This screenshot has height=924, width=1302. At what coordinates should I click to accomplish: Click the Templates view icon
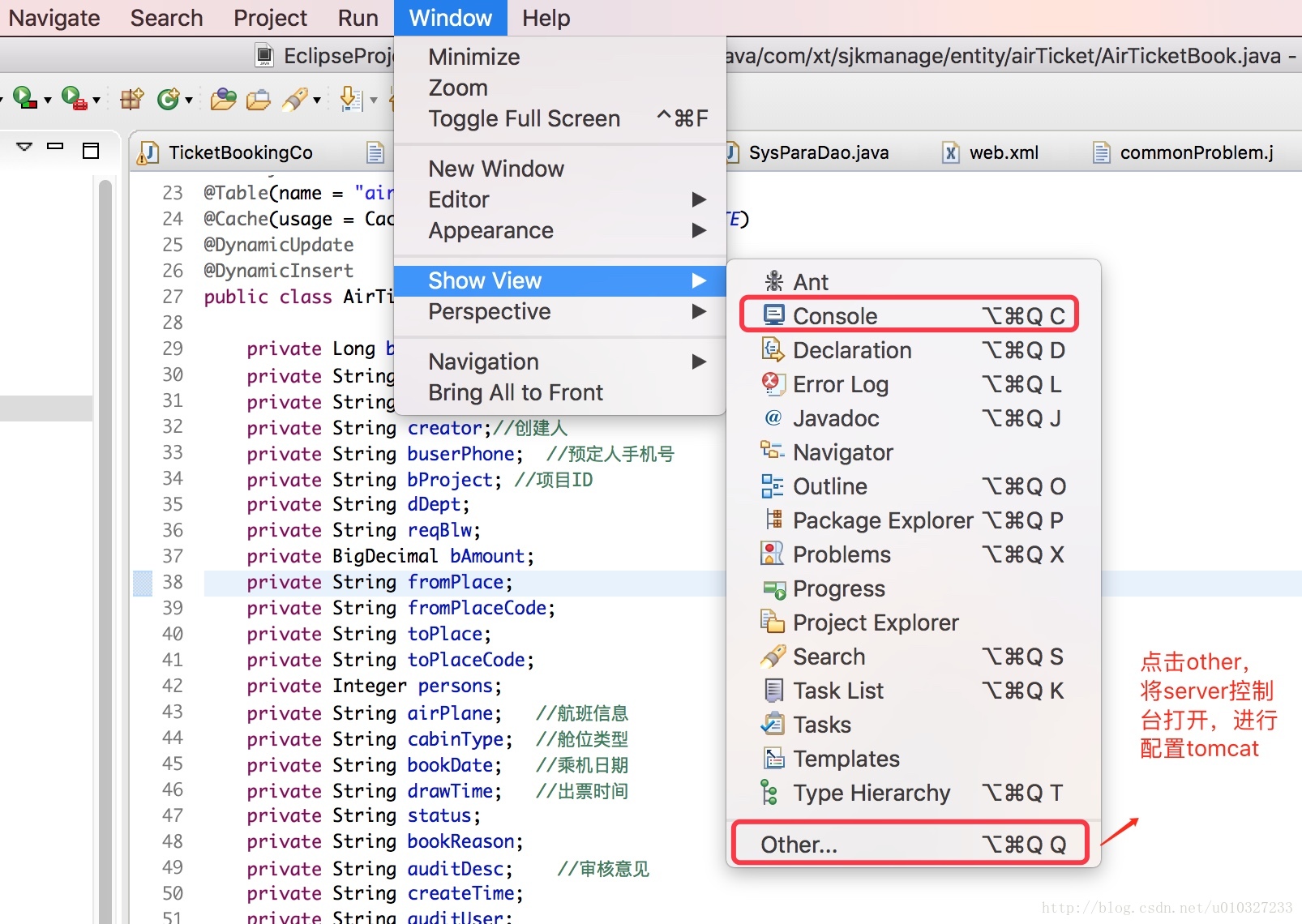coord(774,758)
